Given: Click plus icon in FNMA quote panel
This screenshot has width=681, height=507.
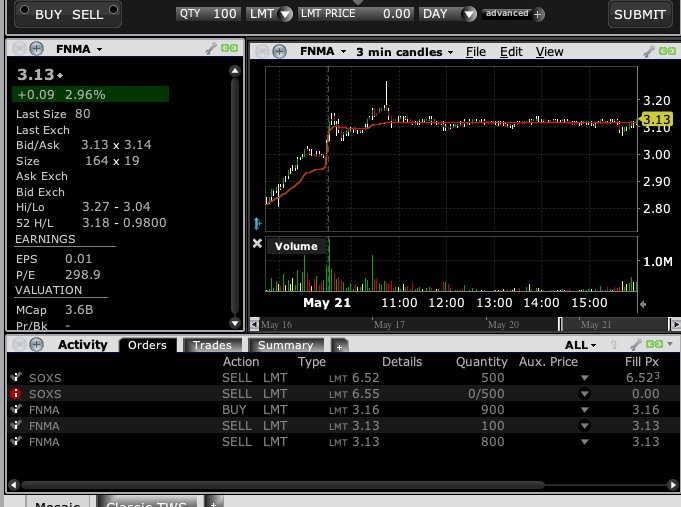Looking at the screenshot, I should click(x=36, y=48).
